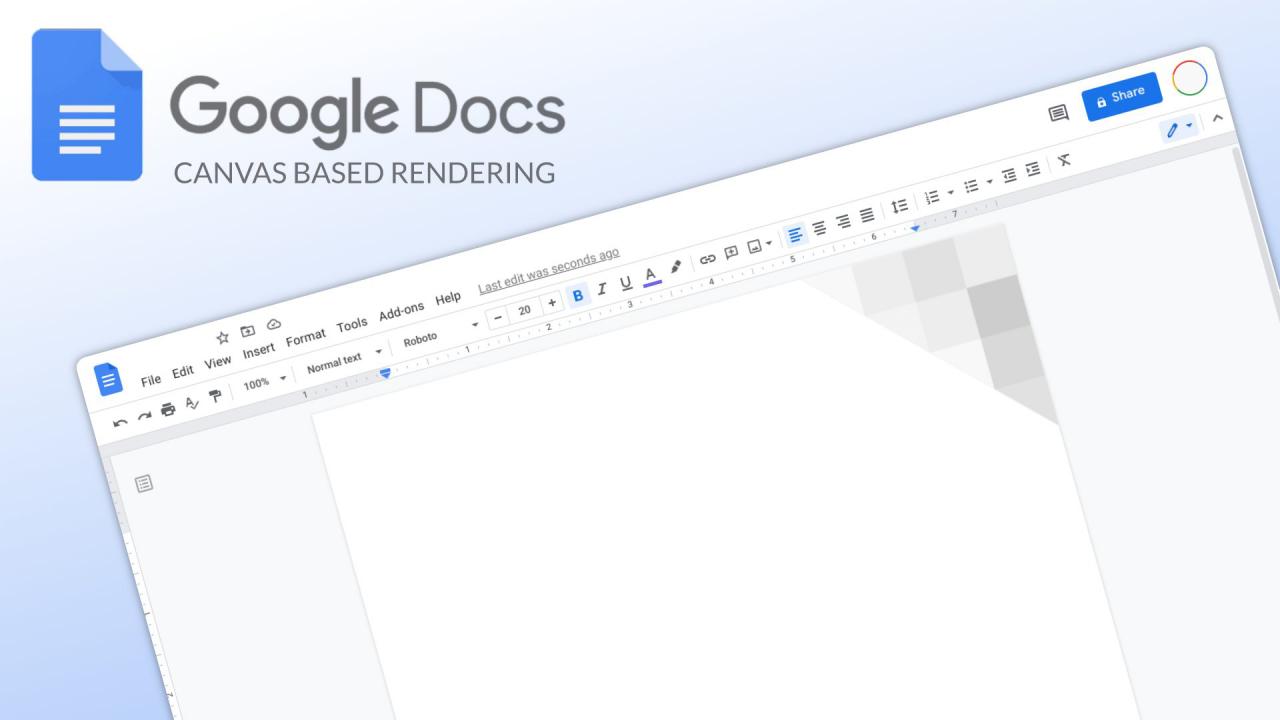The width and height of the screenshot is (1280, 720).
Task: Open the image options dropdown arrow
Action: coord(768,241)
